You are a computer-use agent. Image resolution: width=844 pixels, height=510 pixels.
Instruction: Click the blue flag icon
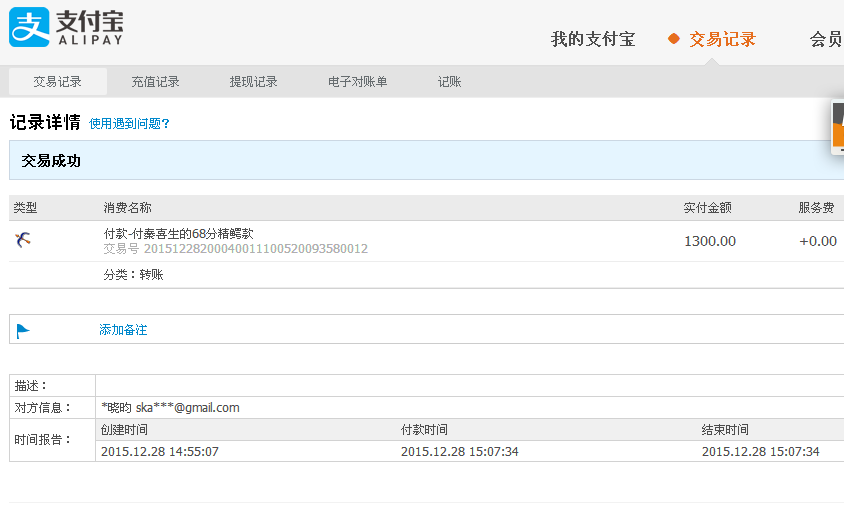(x=23, y=330)
